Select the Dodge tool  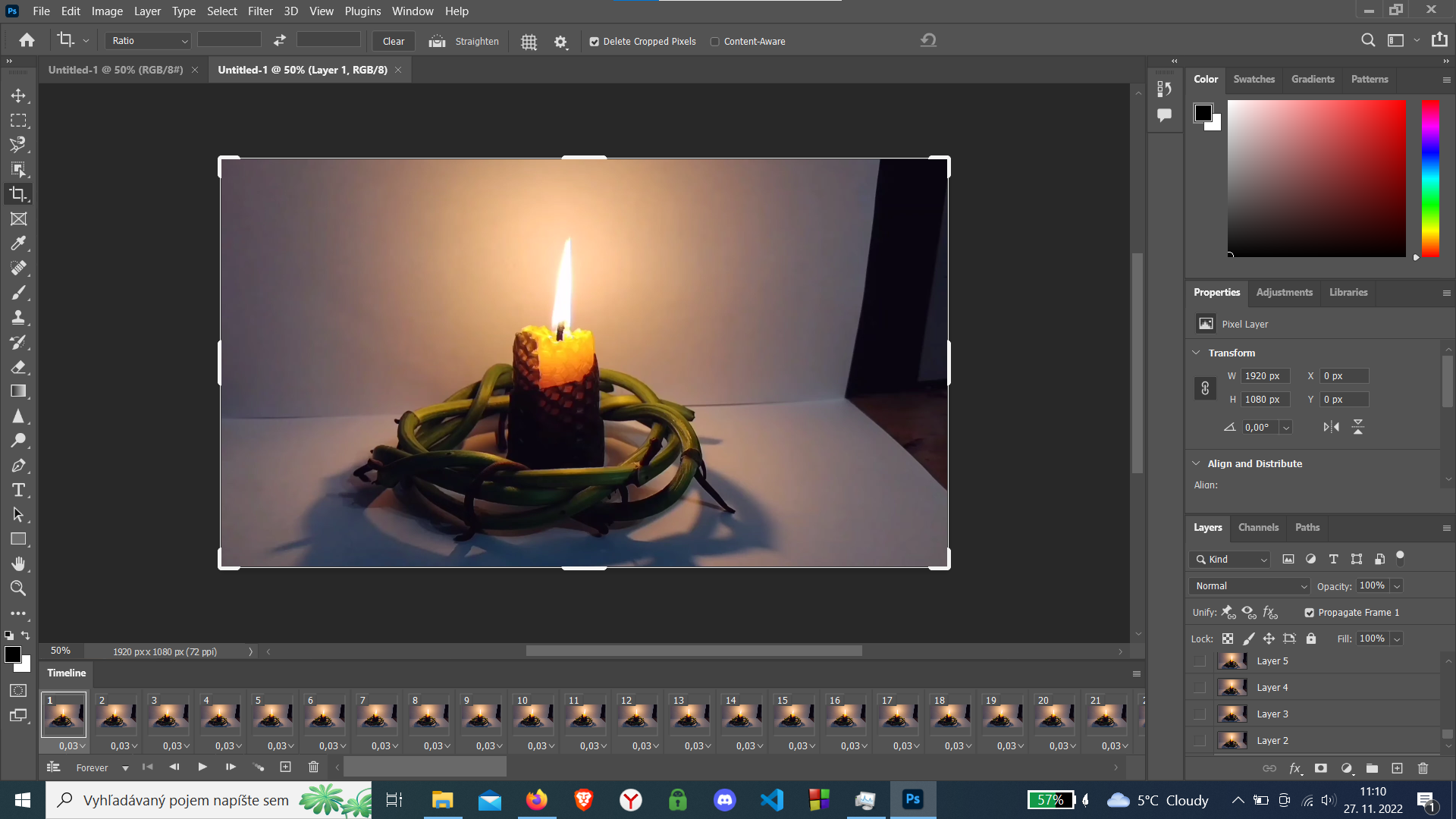(18, 441)
